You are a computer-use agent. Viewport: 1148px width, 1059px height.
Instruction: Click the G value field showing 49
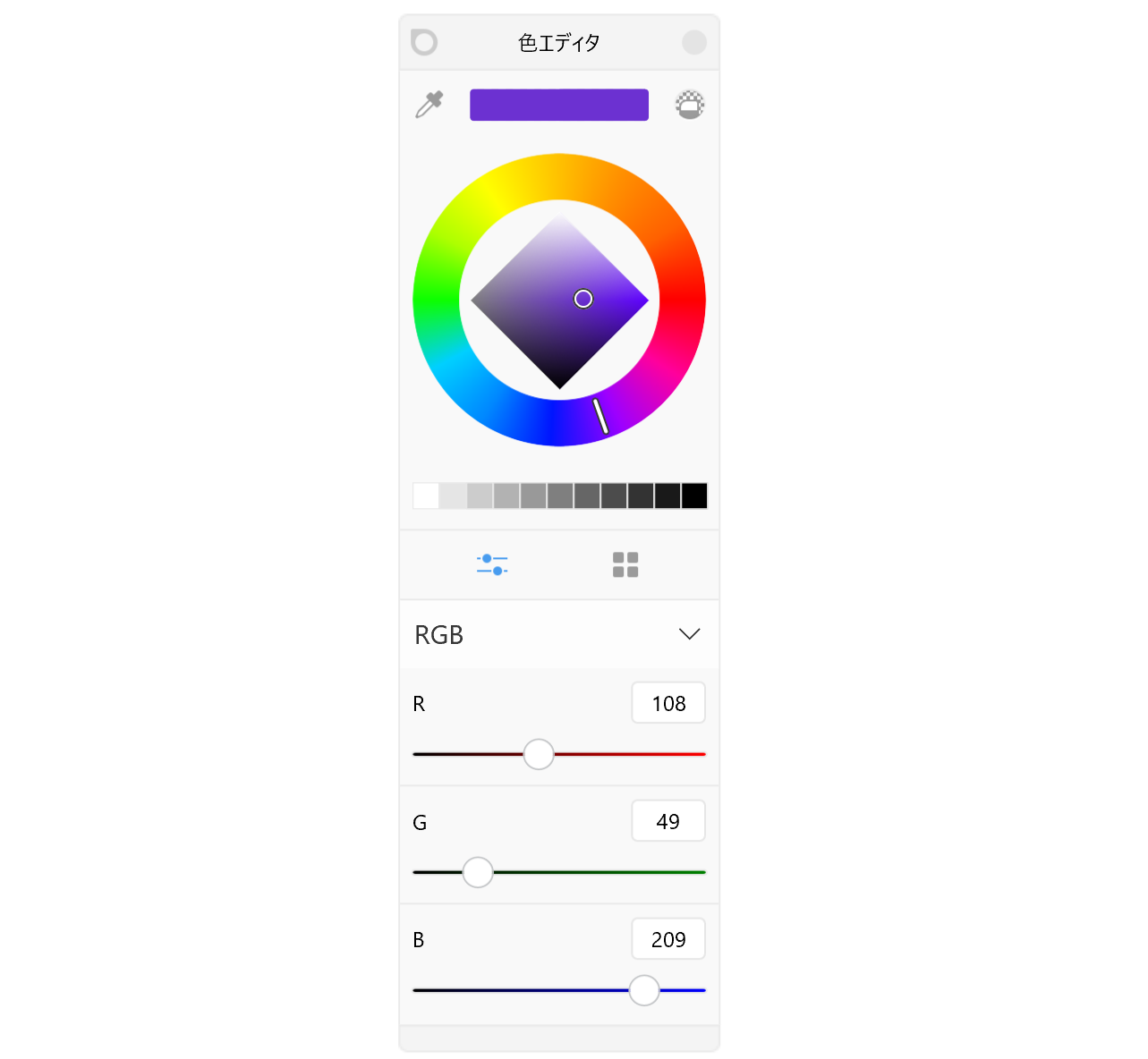[668, 821]
